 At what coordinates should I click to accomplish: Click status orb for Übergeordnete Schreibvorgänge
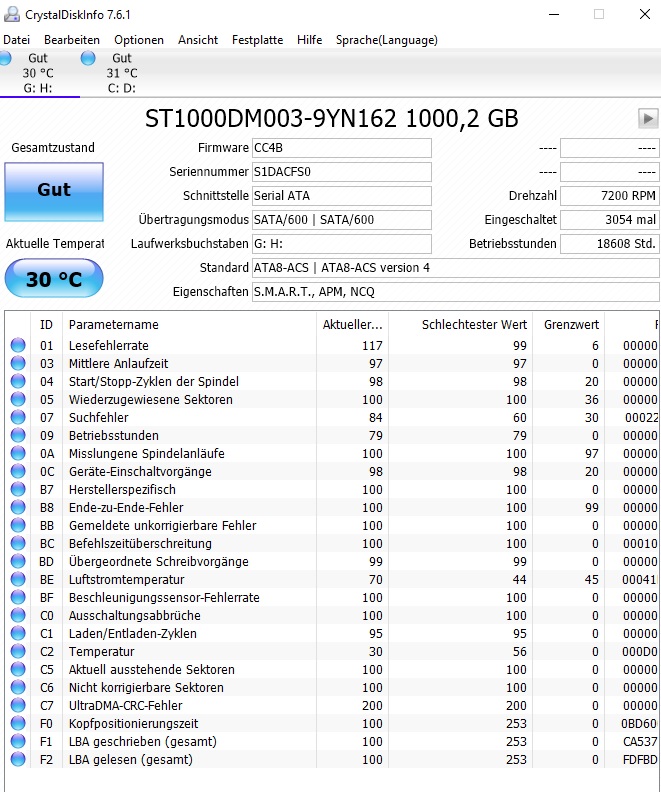click(18, 561)
